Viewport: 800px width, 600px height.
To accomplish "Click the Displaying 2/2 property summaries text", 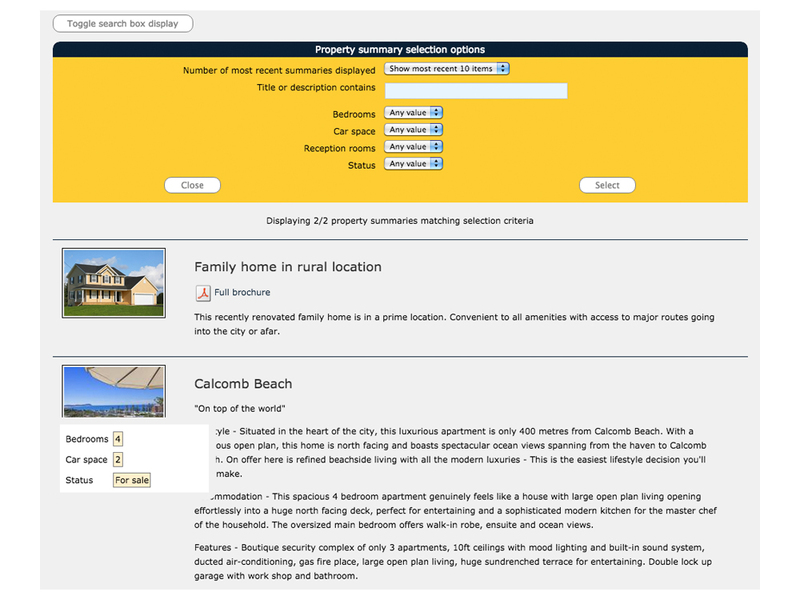I will pyautogui.click(x=400, y=220).
